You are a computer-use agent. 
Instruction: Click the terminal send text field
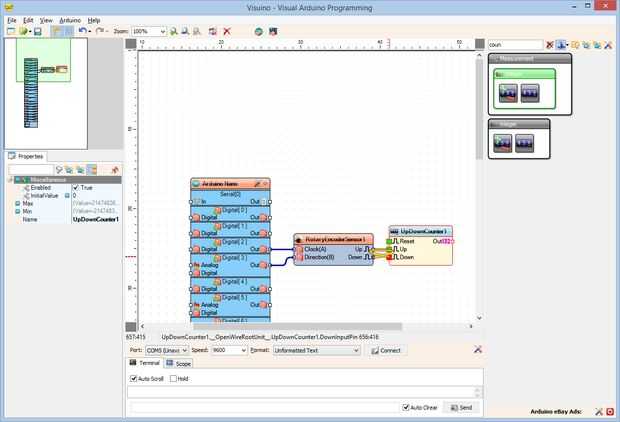point(265,407)
